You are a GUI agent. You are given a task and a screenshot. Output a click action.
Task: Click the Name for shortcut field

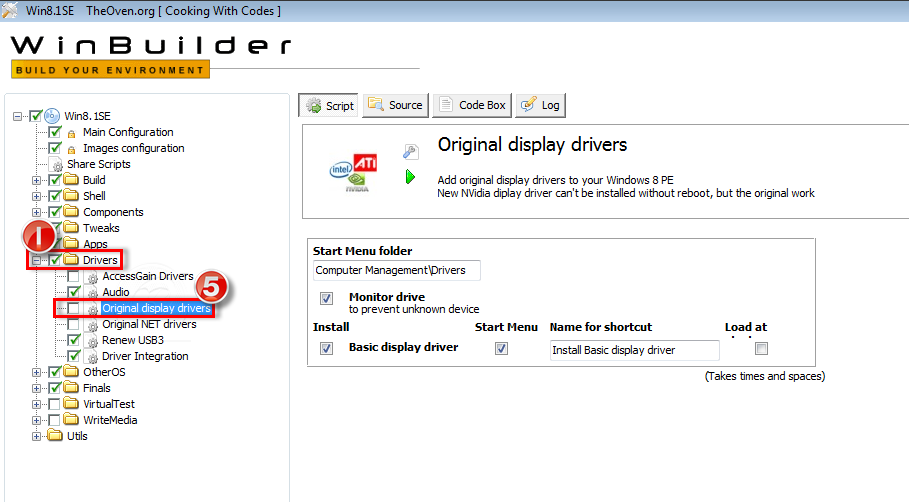tap(635, 350)
